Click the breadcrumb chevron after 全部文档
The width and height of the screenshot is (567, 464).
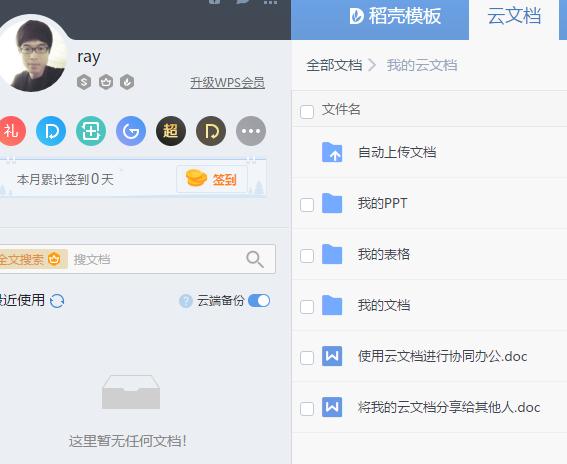372,65
